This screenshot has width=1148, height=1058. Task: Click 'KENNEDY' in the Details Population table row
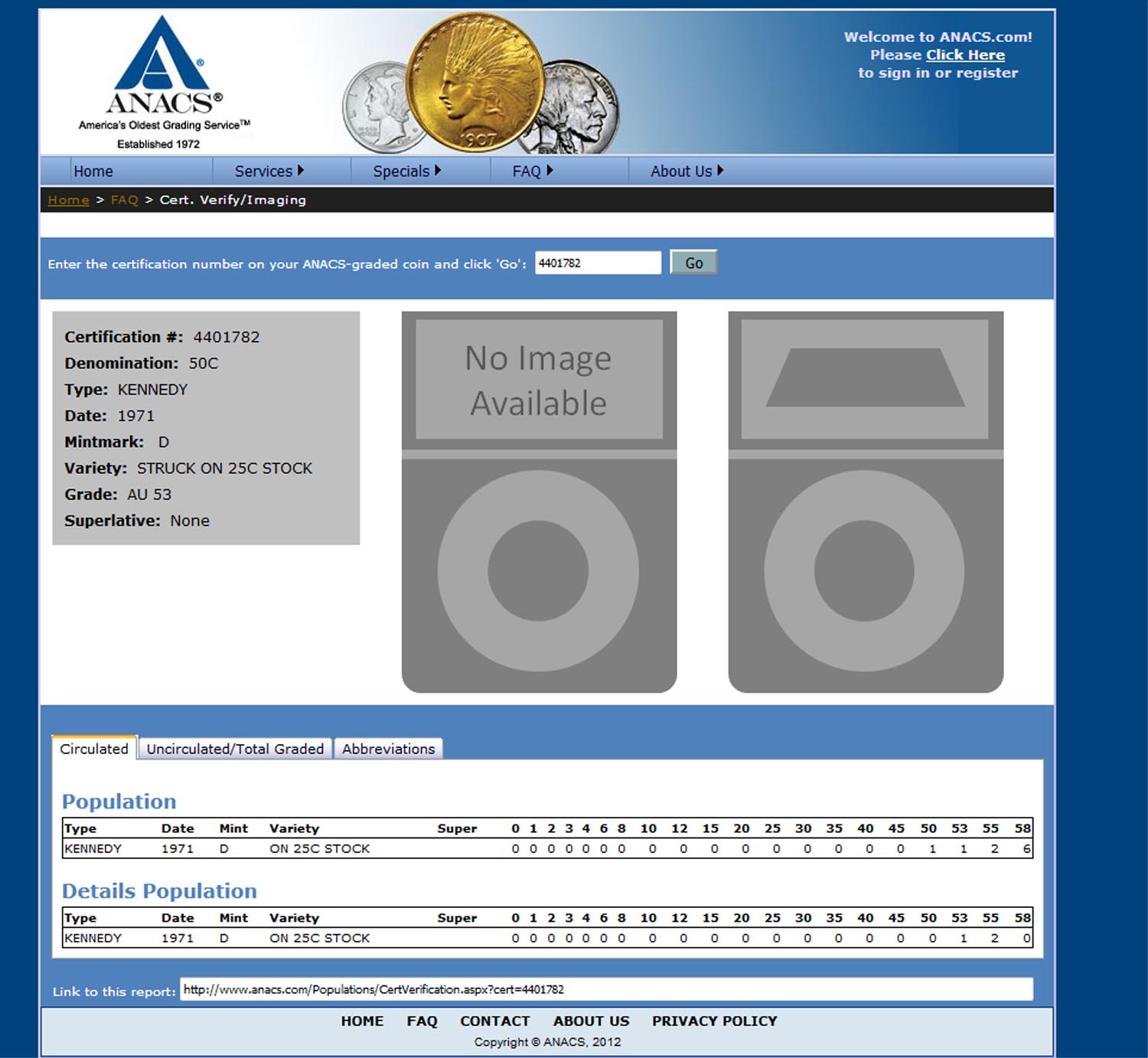(x=93, y=938)
